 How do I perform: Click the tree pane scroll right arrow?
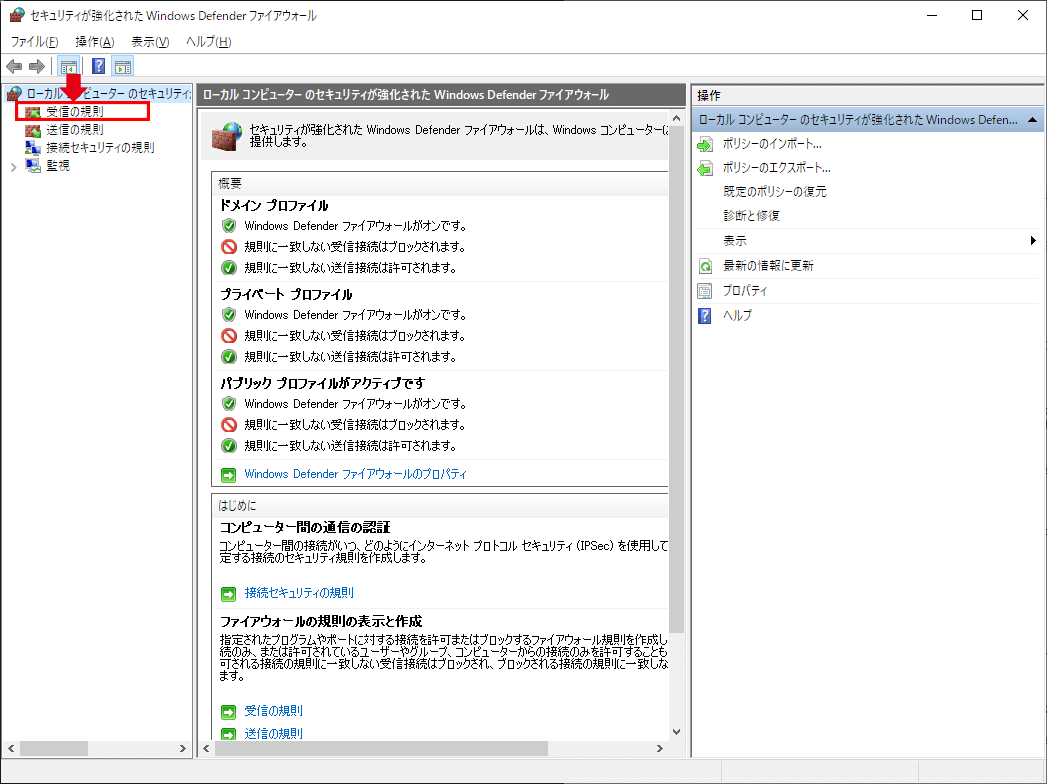pyautogui.click(x=183, y=749)
